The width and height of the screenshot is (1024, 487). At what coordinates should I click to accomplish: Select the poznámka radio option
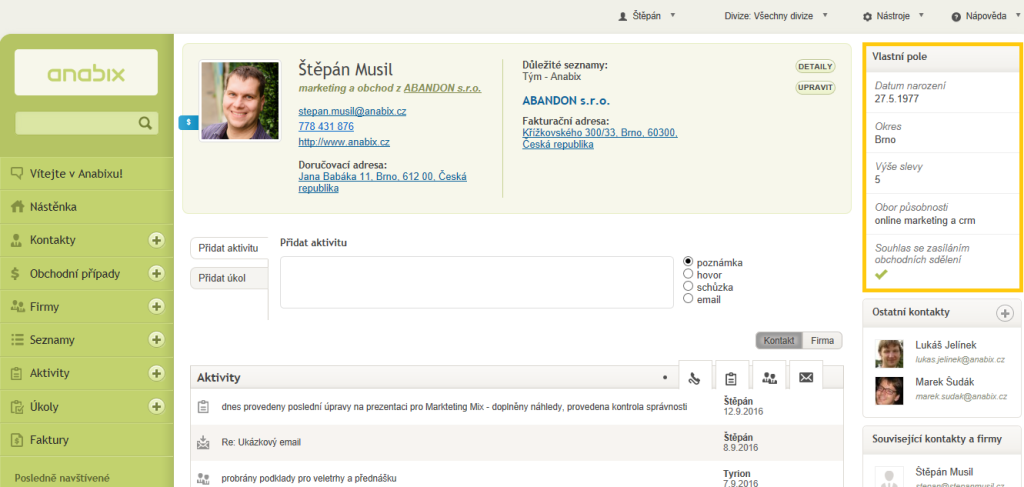(x=688, y=262)
